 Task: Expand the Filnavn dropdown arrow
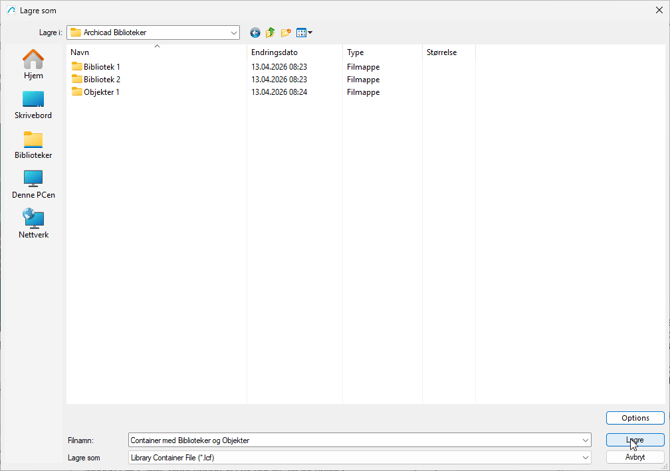click(x=585, y=440)
